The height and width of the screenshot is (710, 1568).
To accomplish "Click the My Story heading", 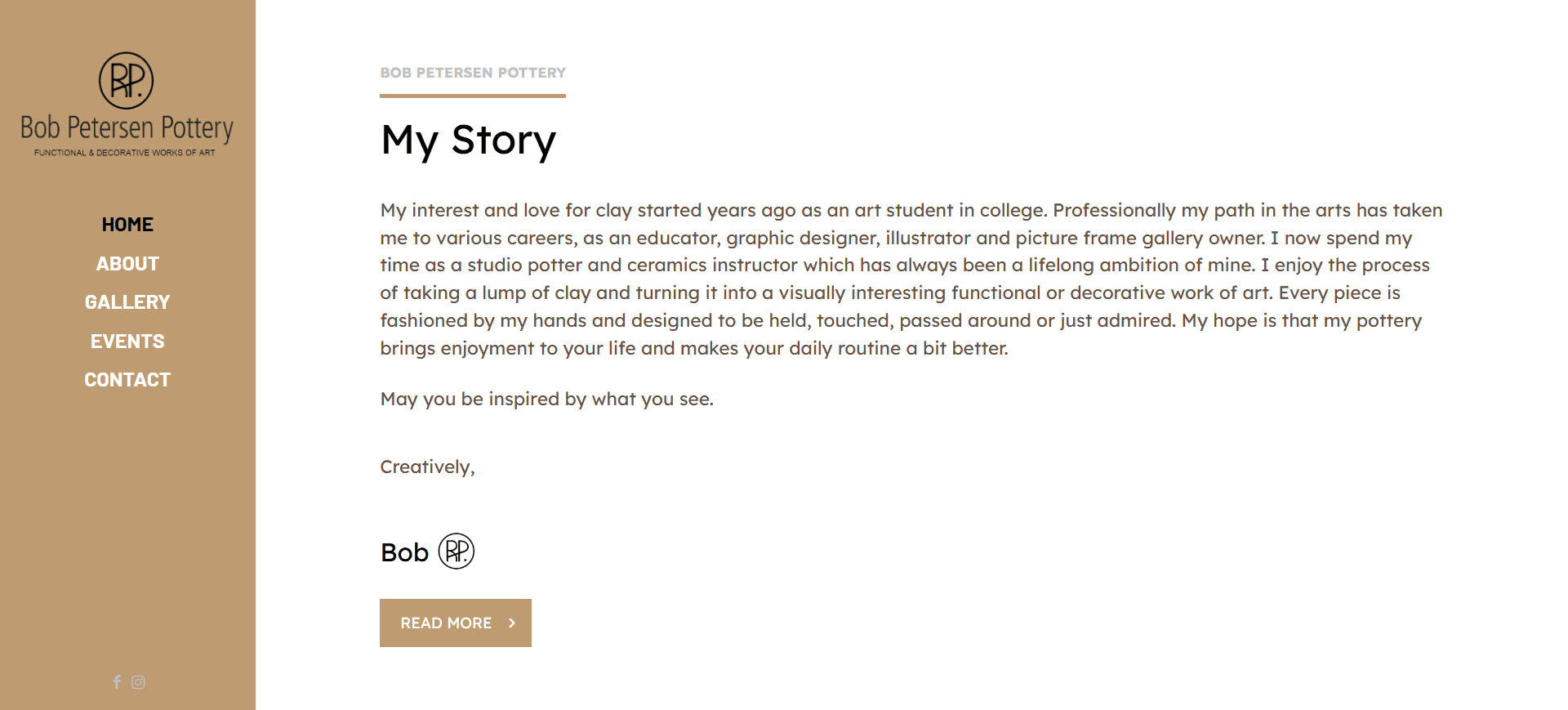I will (468, 141).
